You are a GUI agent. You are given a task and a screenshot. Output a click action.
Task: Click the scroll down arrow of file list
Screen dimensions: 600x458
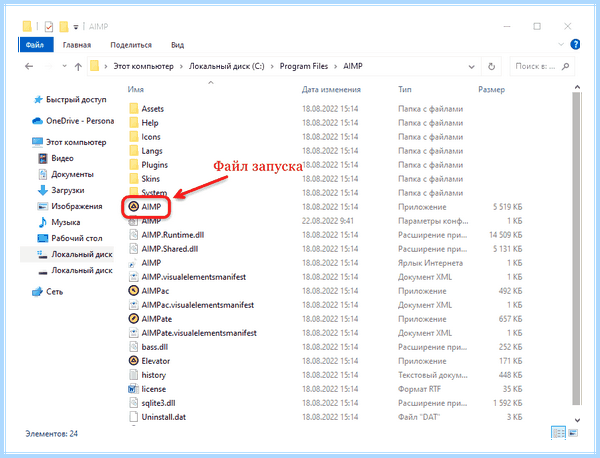click(577, 421)
